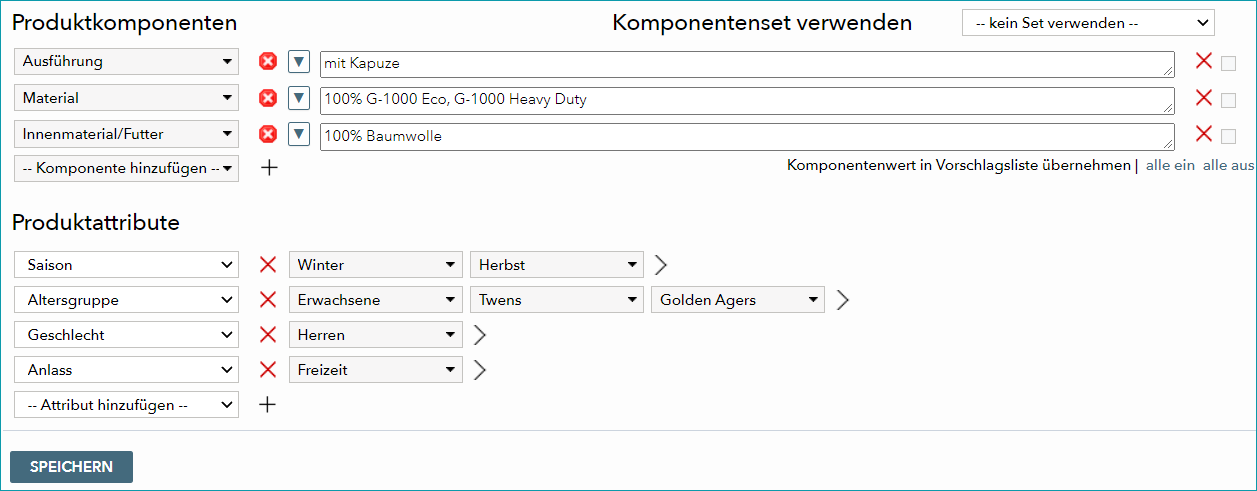Remove the Material component via red circle icon
The image size is (1257, 491).
pyautogui.click(x=268, y=98)
